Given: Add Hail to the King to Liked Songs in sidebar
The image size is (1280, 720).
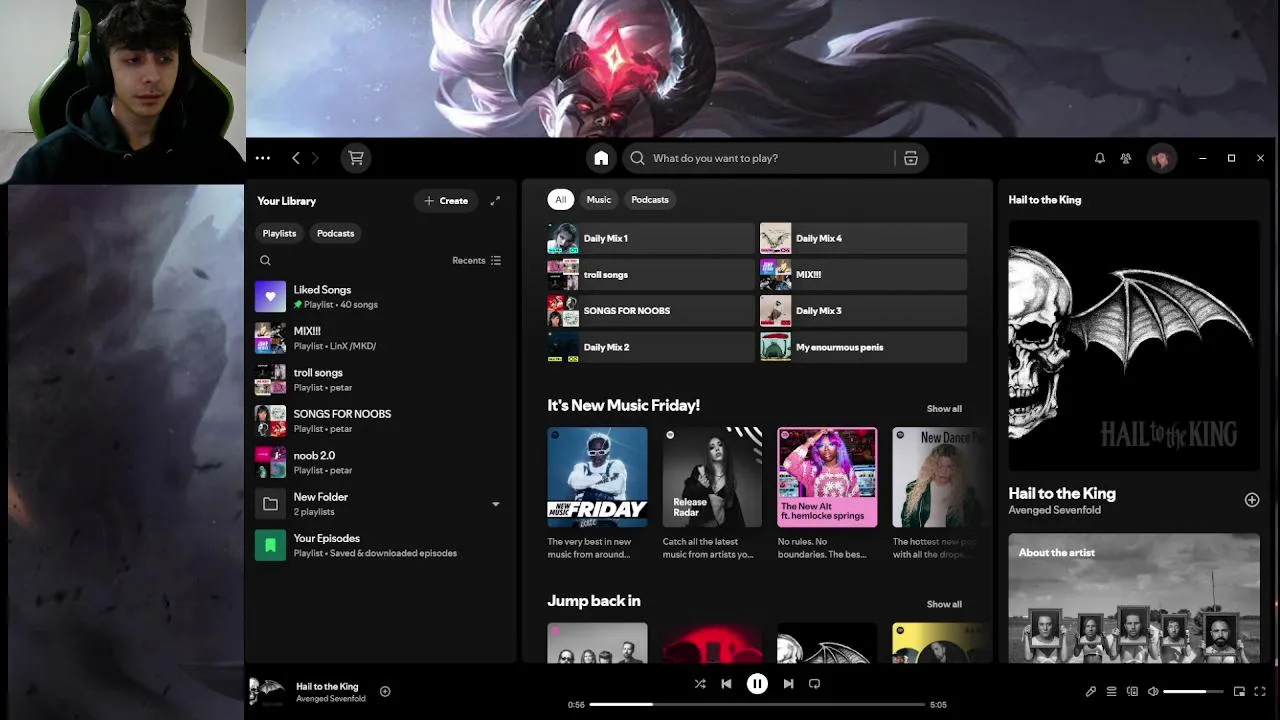Looking at the screenshot, I should (x=1251, y=500).
